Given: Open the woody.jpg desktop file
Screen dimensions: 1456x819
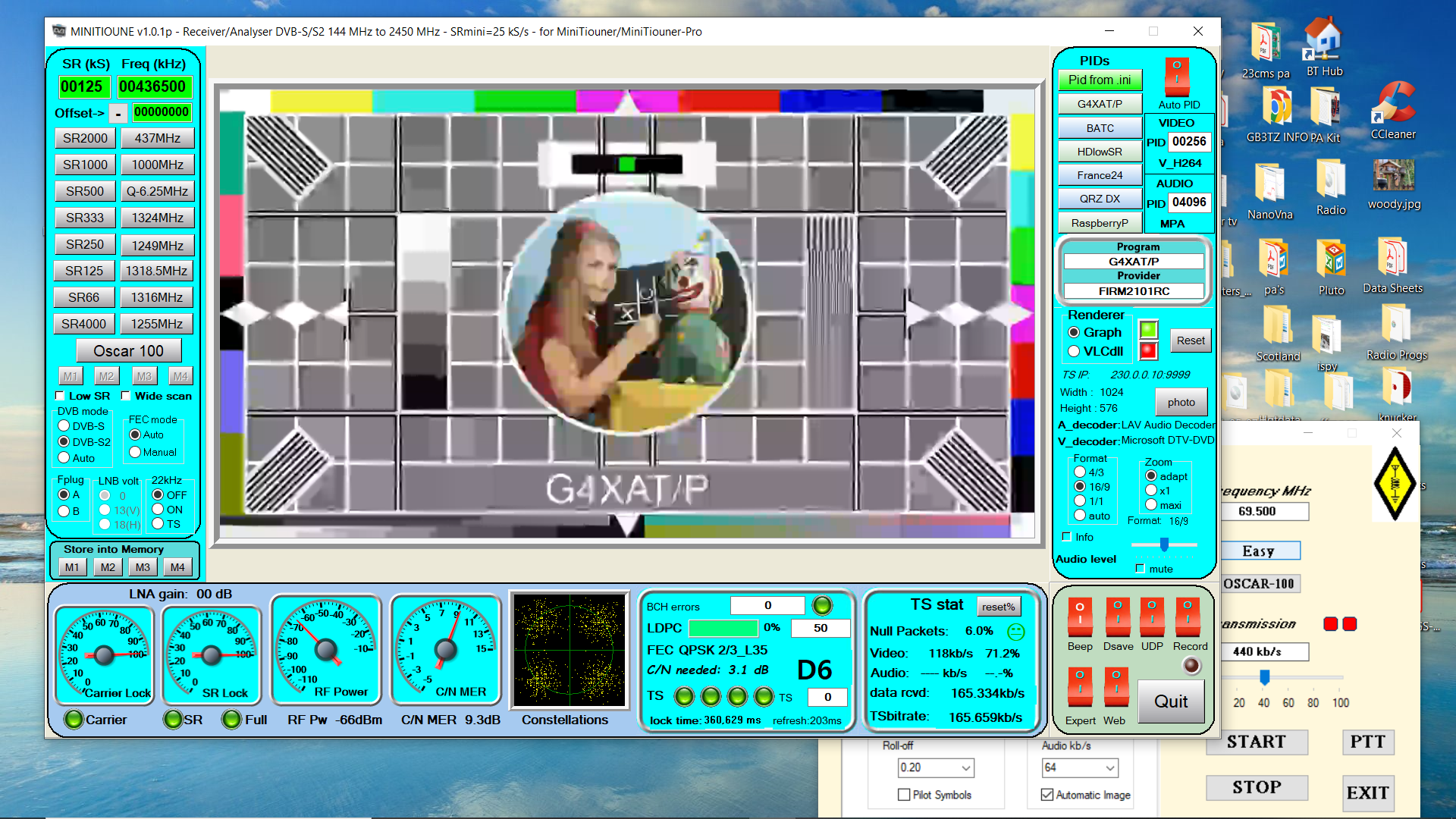Looking at the screenshot, I should (x=1394, y=184).
